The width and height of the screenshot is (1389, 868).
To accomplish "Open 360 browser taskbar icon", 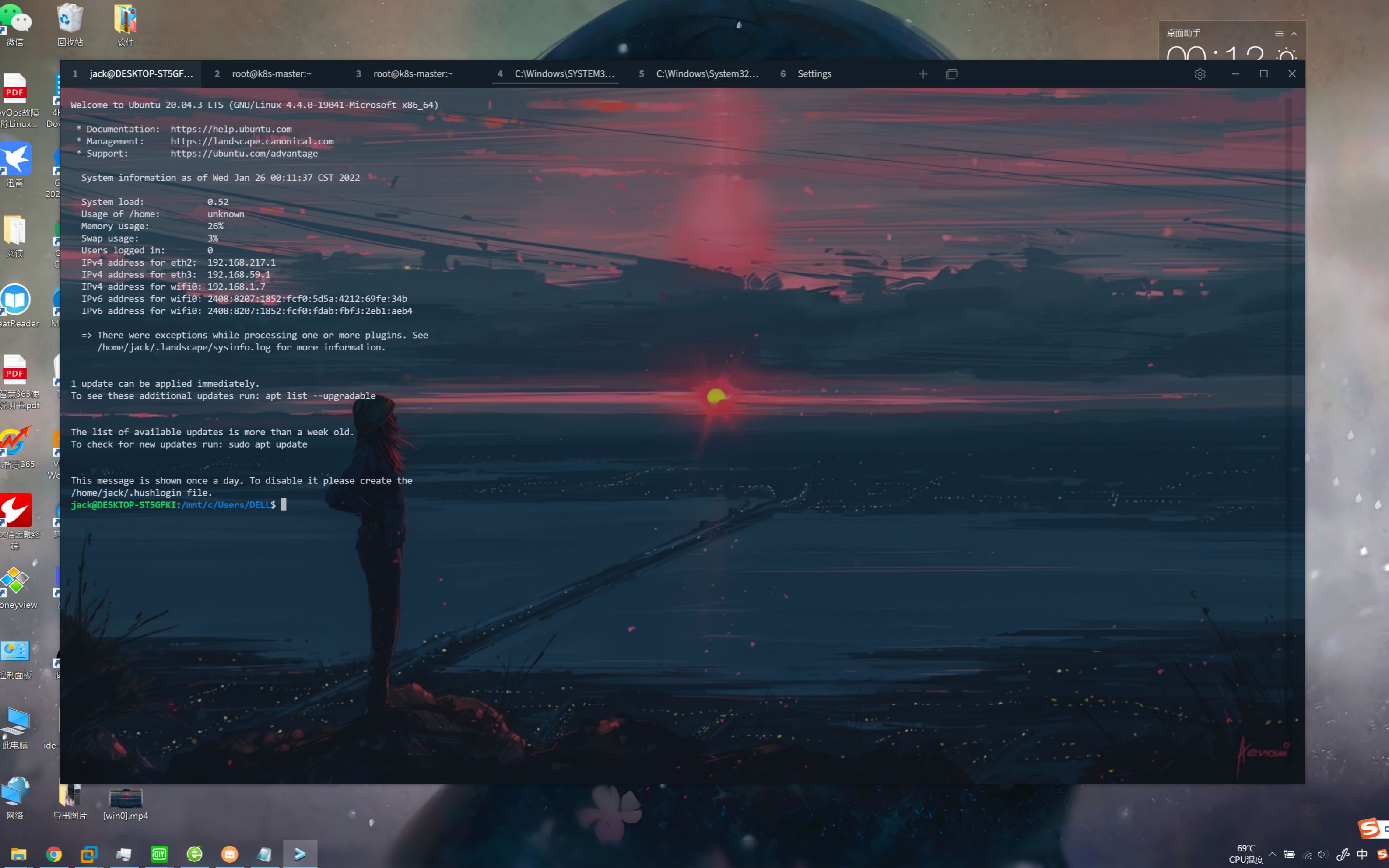I will pos(195,854).
